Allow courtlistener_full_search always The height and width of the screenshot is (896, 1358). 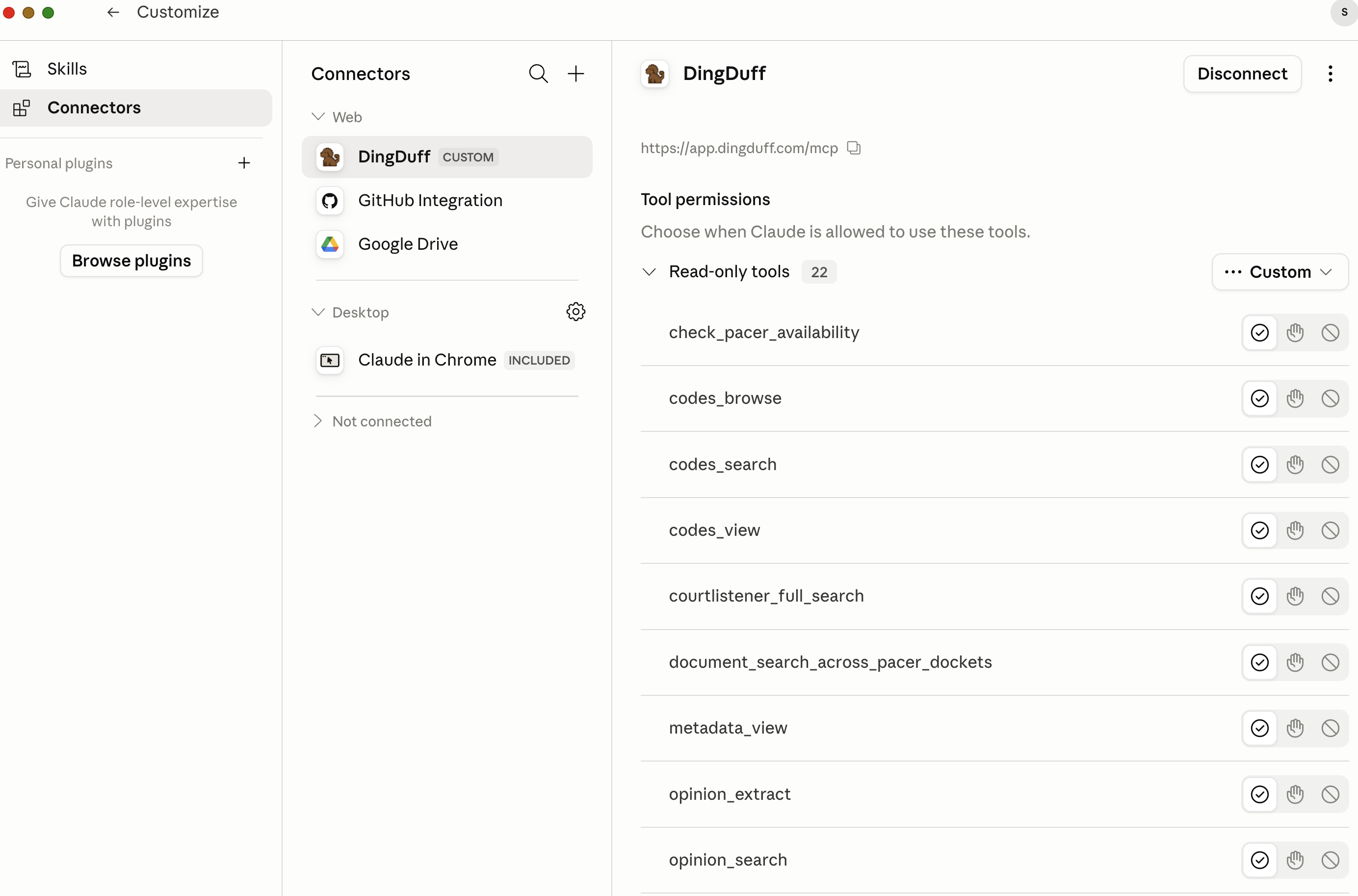tap(1260, 597)
